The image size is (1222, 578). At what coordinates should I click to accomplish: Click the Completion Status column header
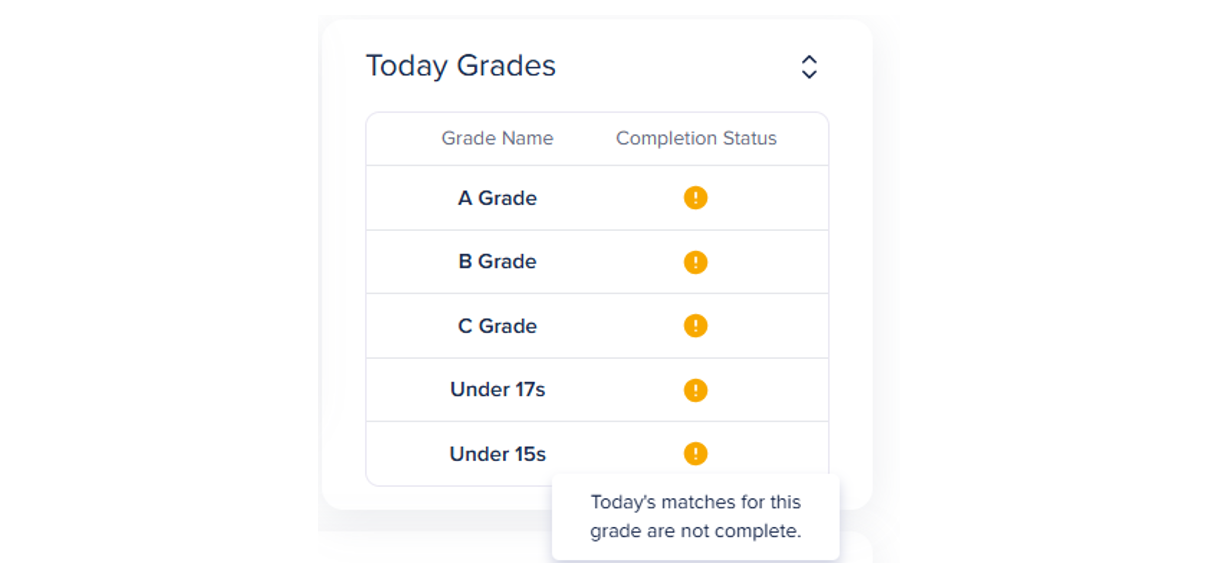696,139
